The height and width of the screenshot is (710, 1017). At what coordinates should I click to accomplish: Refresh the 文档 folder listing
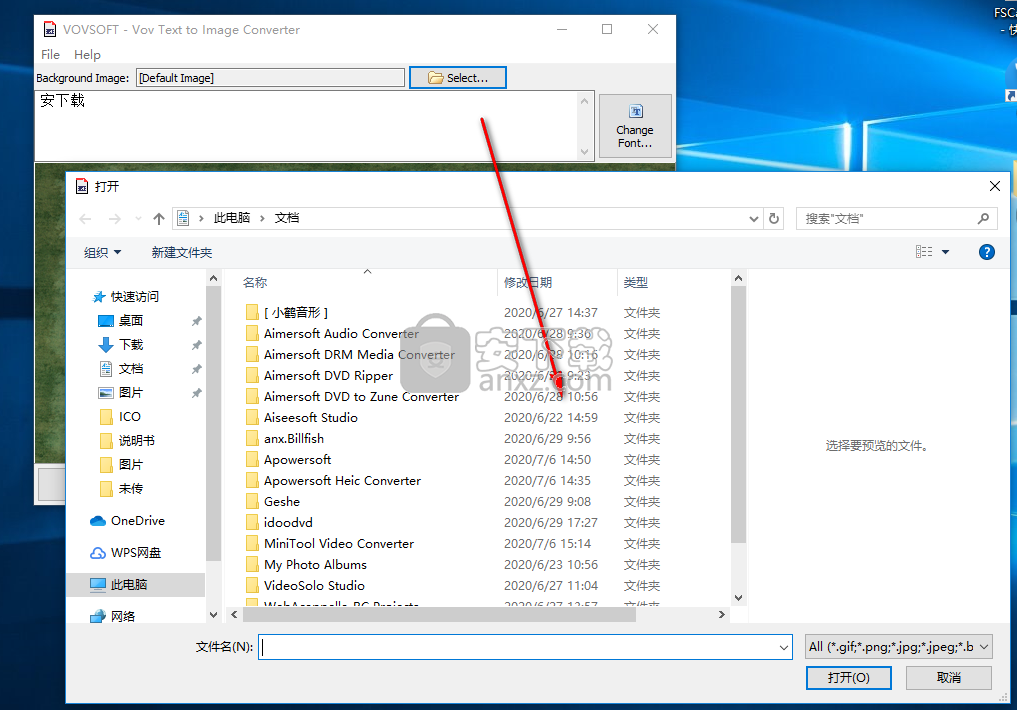774,219
